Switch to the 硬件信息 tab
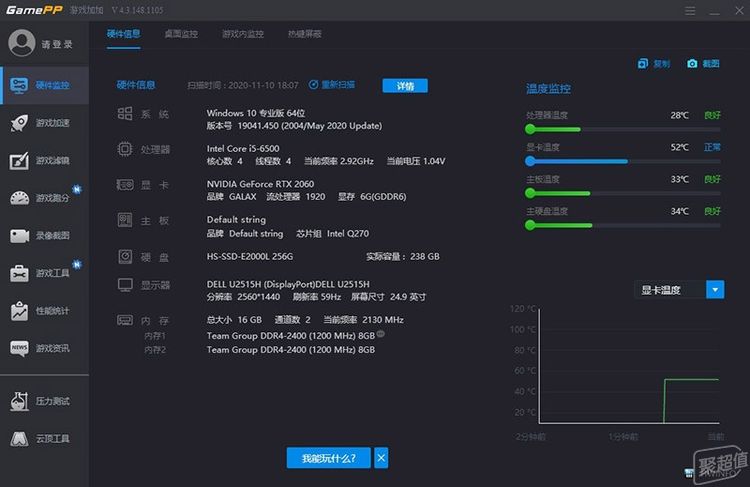 click(x=123, y=34)
